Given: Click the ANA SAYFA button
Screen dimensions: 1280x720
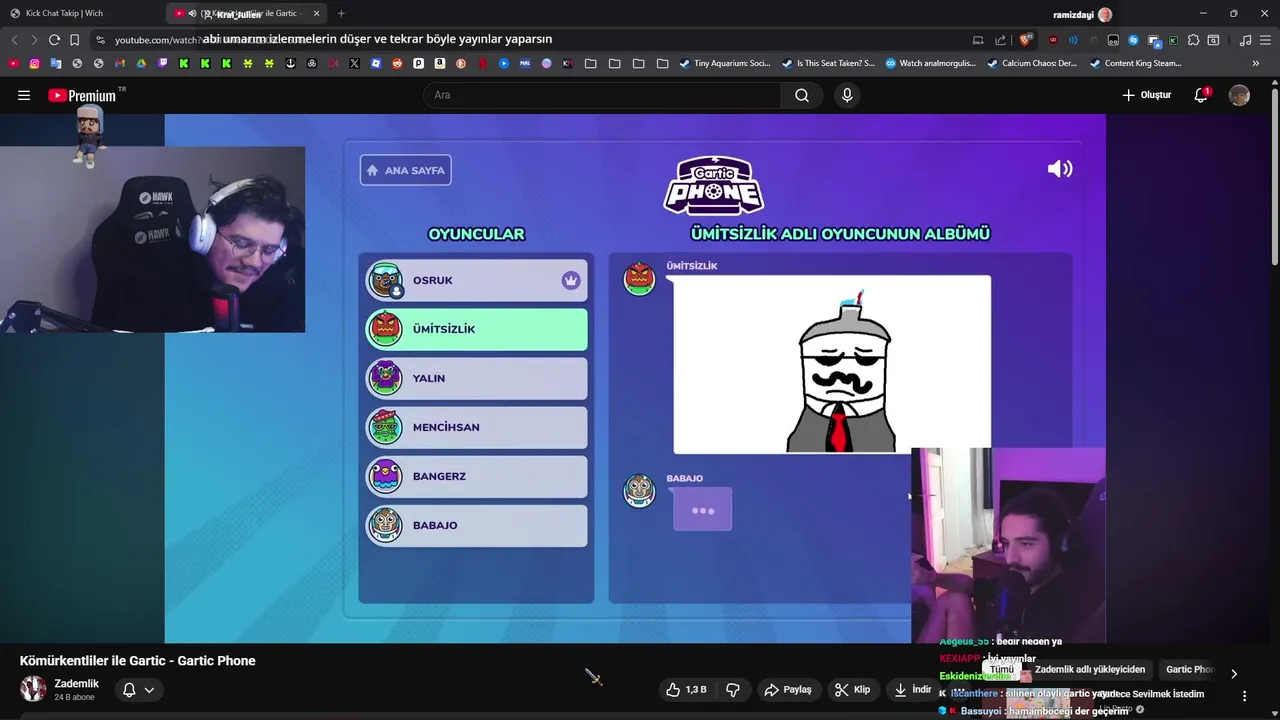Looking at the screenshot, I should 406,170.
